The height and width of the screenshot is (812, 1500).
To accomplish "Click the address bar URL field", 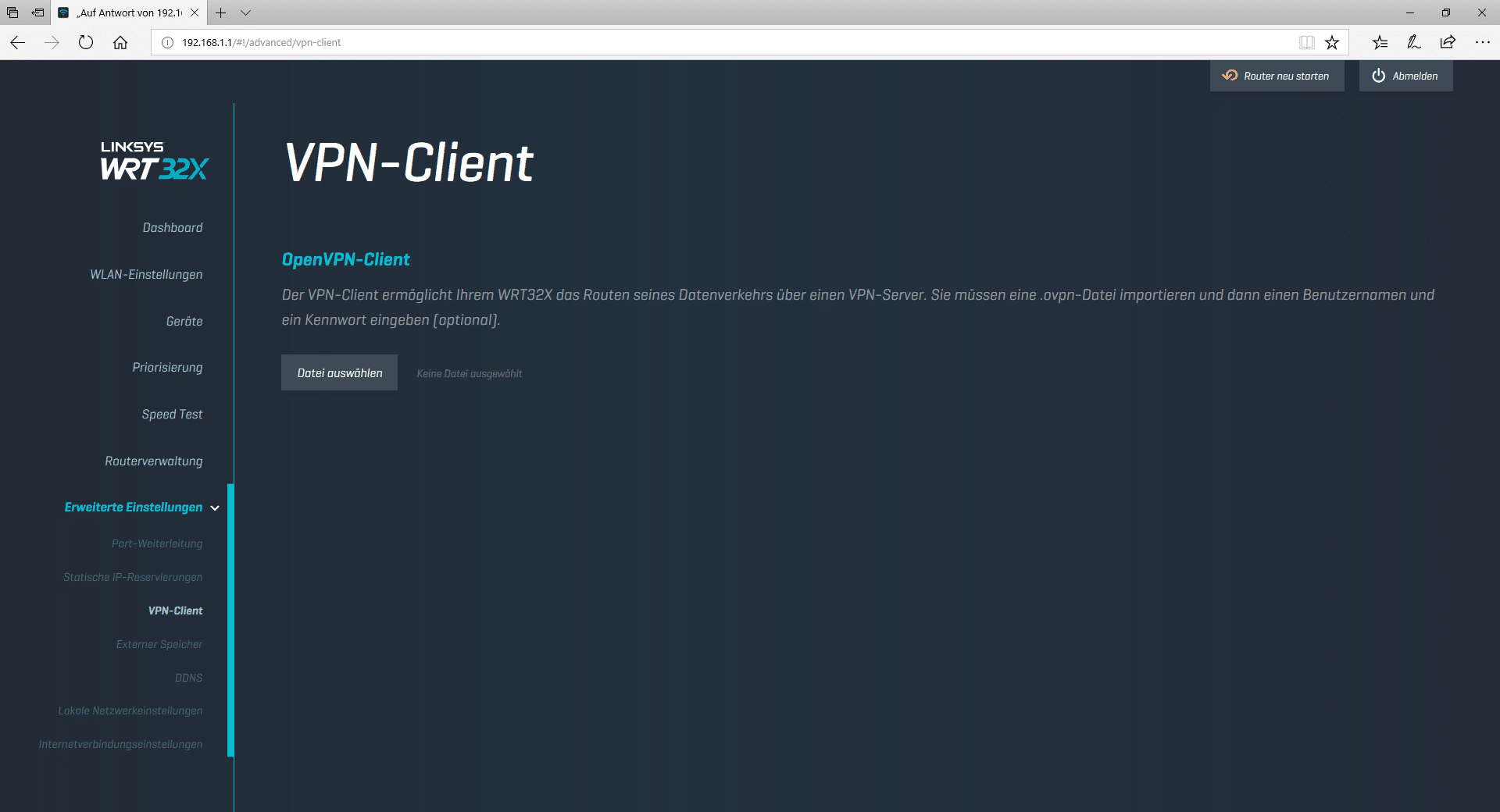I will (x=703, y=43).
